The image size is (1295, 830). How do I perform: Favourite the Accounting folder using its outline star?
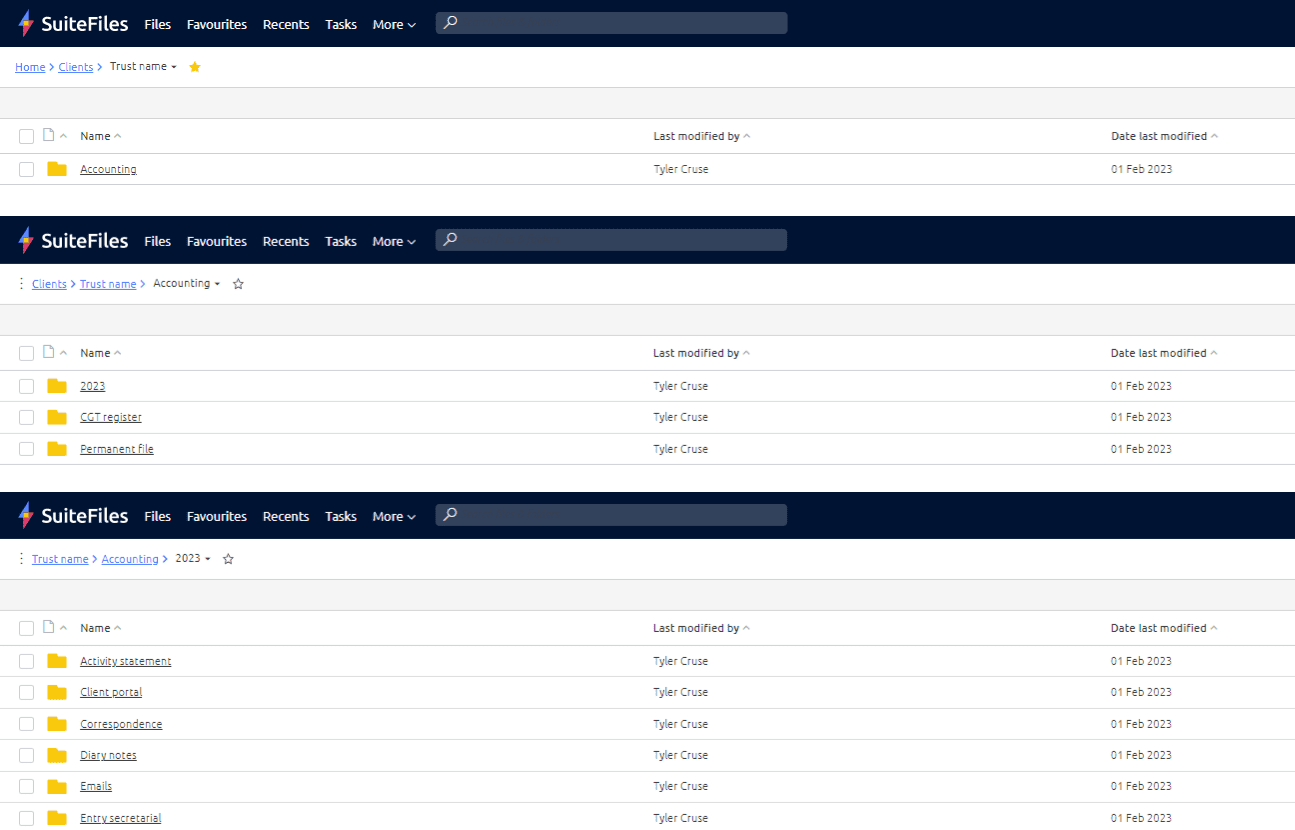[x=238, y=284]
